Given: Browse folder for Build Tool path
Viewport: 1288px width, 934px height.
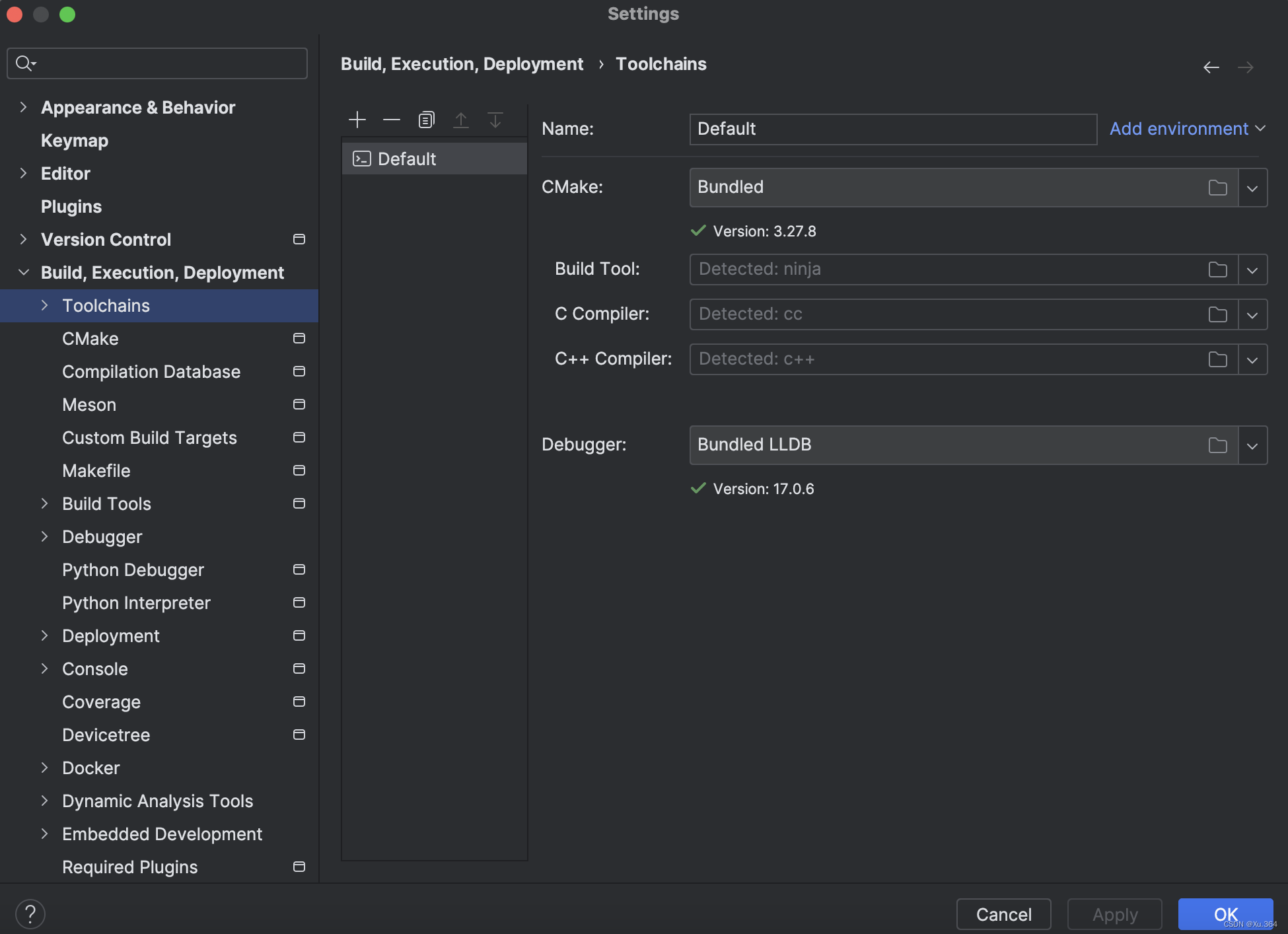Looking at the screenshot, I should pos(1217,269).
